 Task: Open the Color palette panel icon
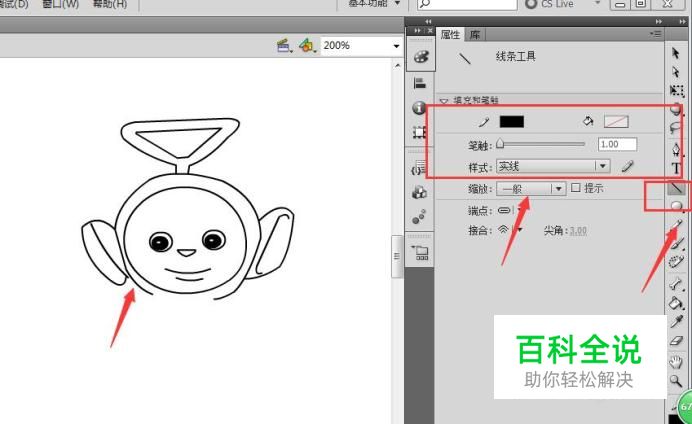421,57
